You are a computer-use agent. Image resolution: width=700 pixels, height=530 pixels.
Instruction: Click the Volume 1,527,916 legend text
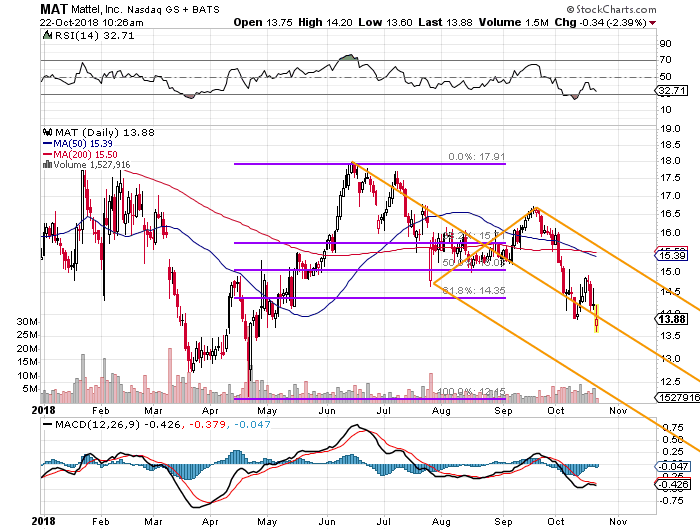coord(92,165)
